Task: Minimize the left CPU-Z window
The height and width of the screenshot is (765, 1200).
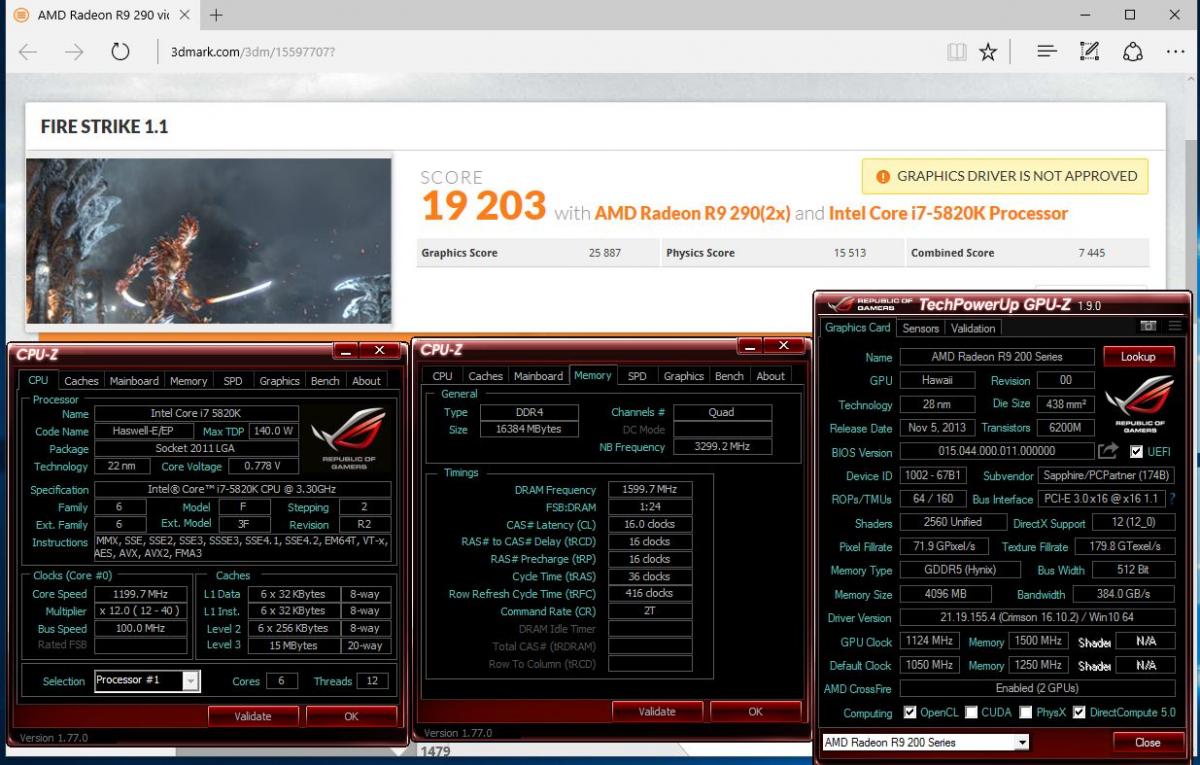Action: pyautogui.click(x=345, y=351)
